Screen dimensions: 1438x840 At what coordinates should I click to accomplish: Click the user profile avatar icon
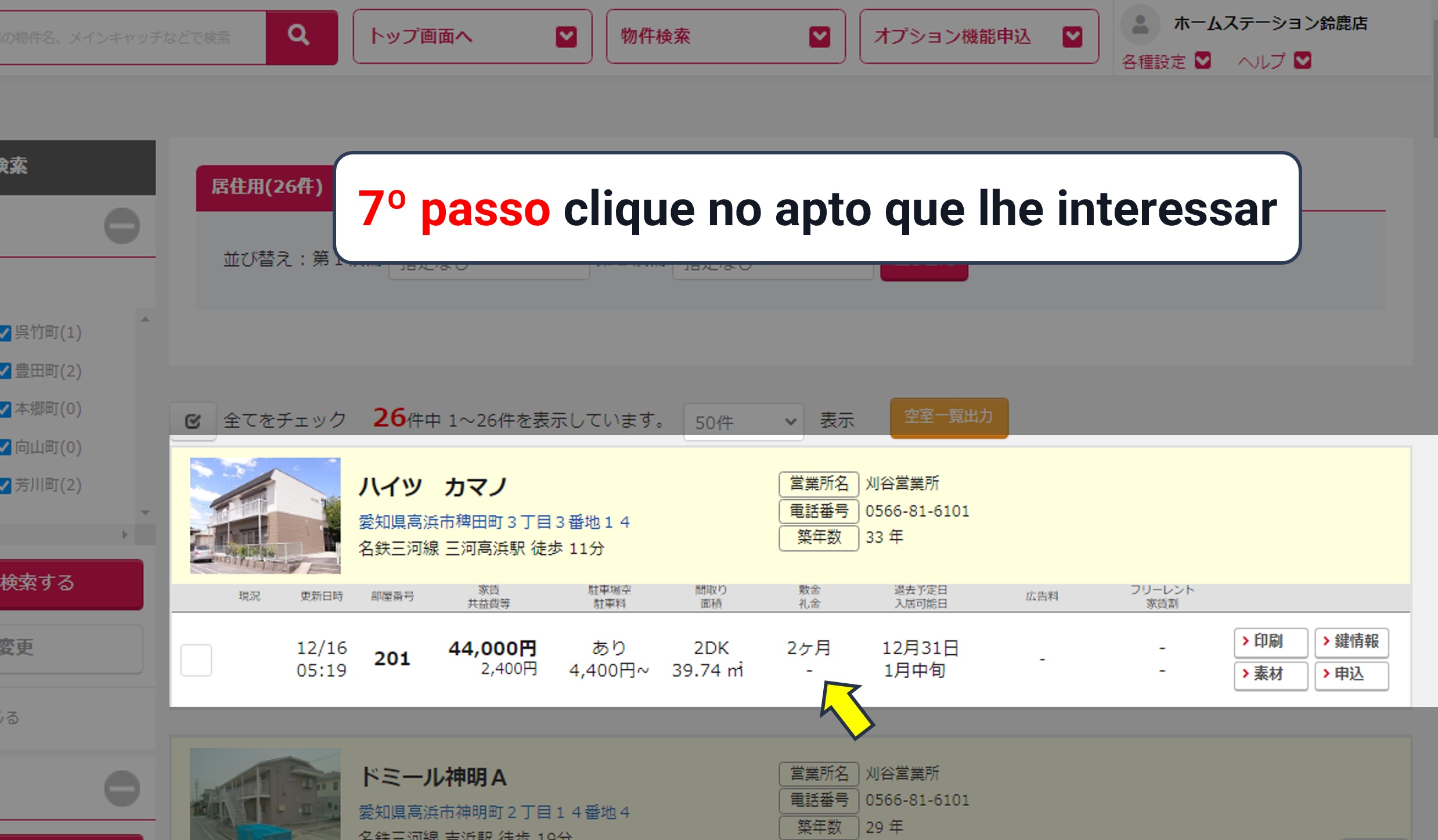pos(1140,24)
